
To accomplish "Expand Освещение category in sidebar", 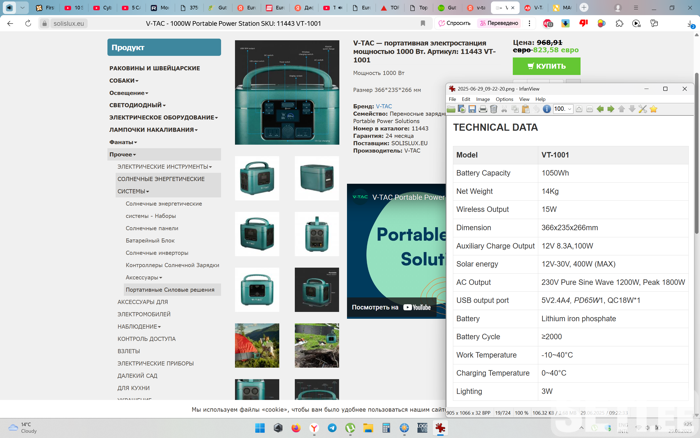I will 129,93.
